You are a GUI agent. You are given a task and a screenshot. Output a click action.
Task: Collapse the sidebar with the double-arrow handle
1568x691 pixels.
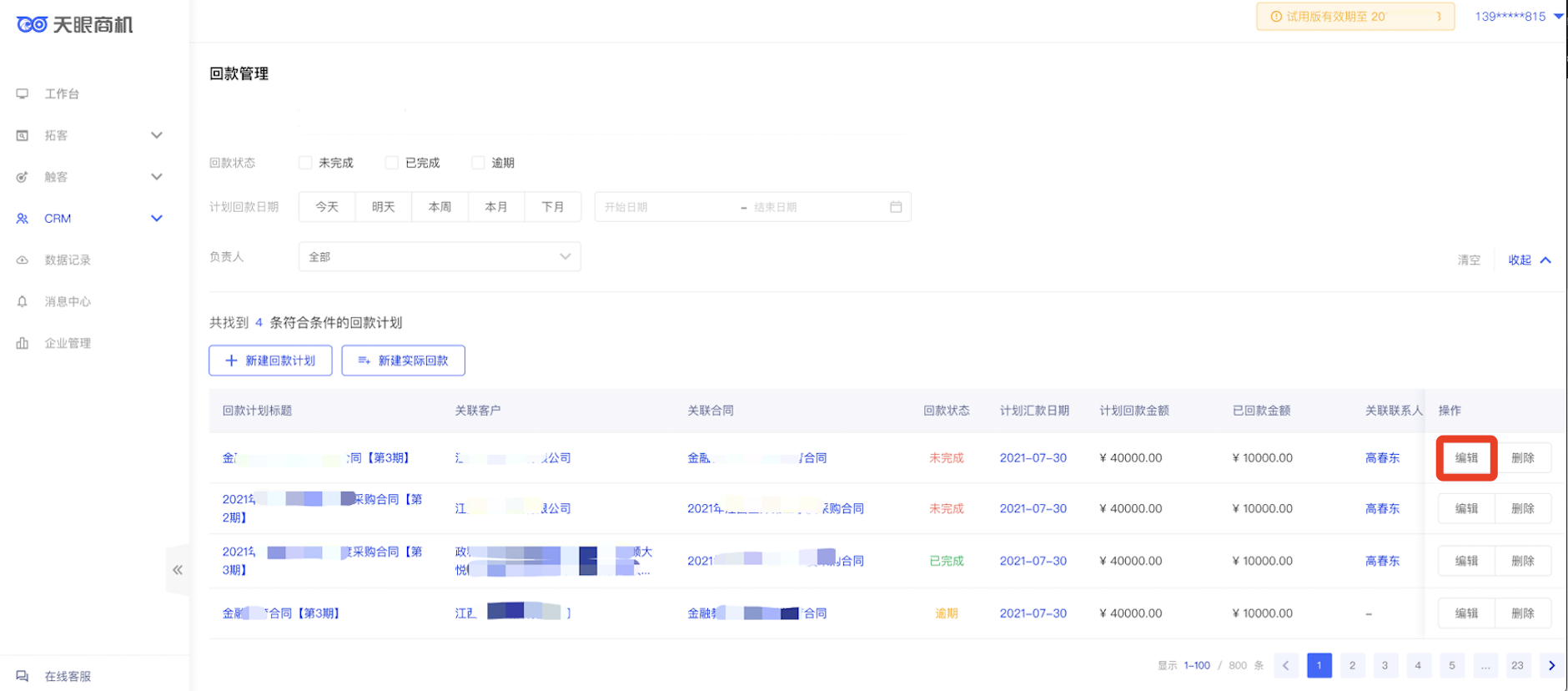[178, 570]
